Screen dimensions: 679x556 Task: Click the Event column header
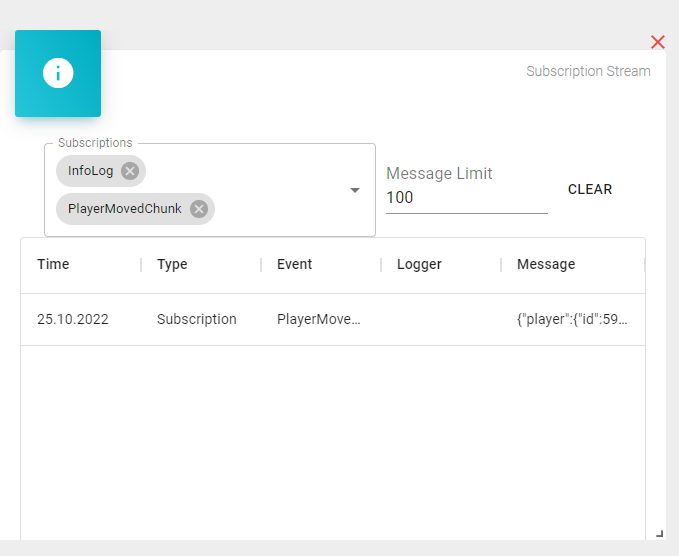click(295, 265)
